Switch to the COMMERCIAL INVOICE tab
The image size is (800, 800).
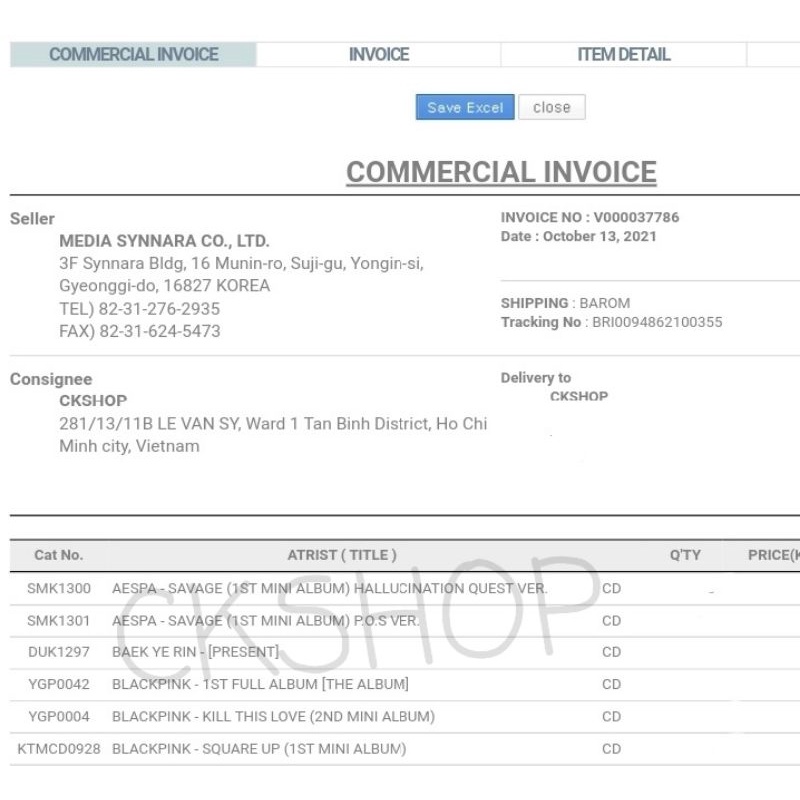click(133, 55)
